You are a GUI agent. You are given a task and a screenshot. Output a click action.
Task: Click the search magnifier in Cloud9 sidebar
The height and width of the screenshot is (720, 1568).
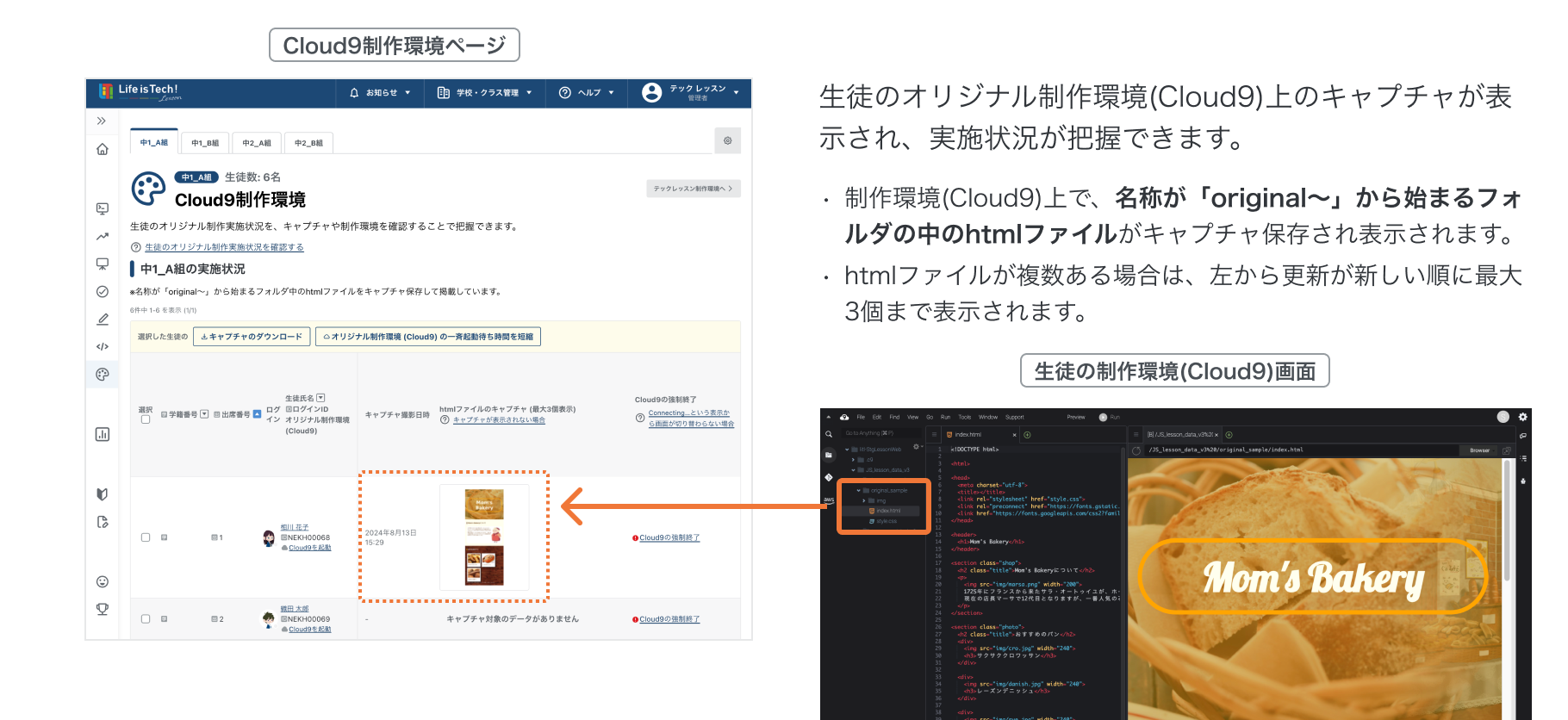(829, 434)
